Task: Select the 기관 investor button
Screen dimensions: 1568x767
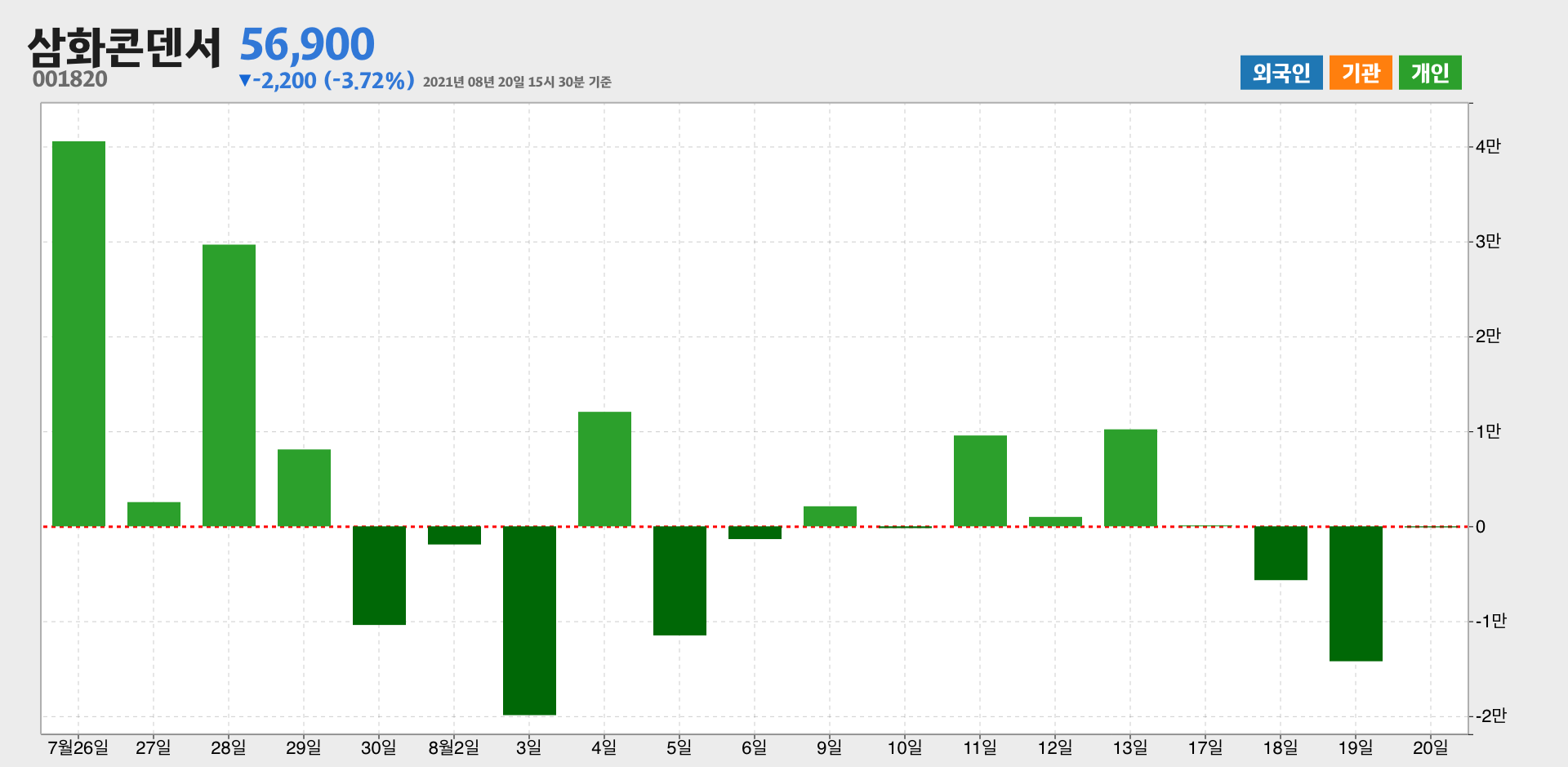Action: tap(1361, 73)
